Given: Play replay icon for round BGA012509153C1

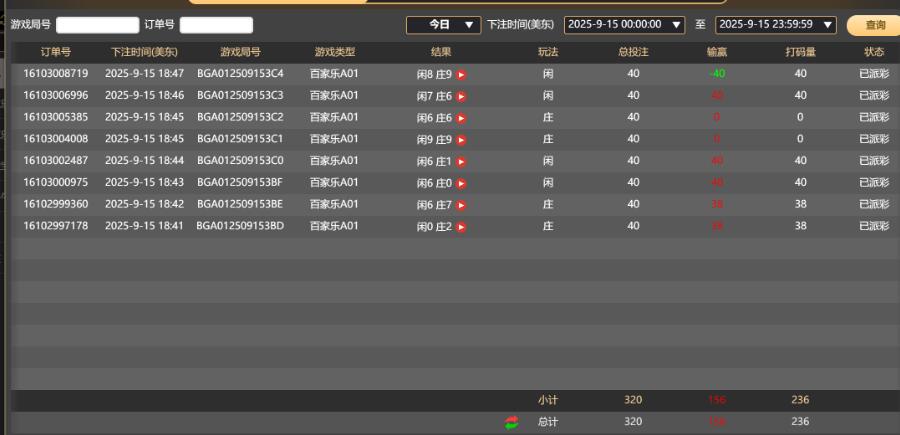Looking at the screenshot, I should tap(461, 140).
